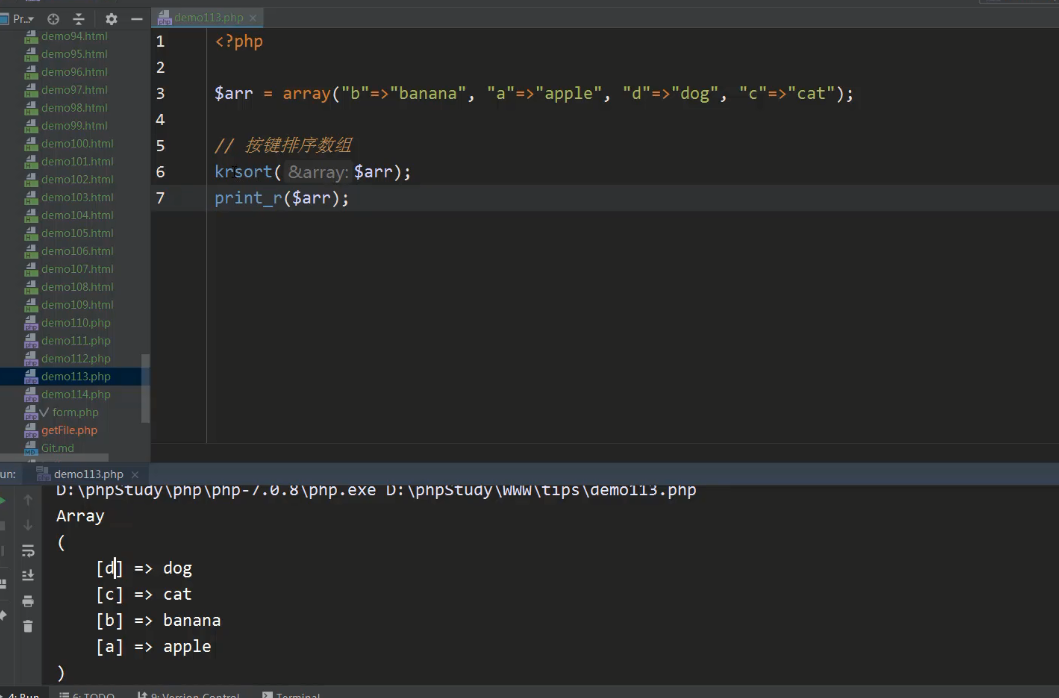The image size is (1059, 698).
Task: Open project panel settings gear
Action: (x=111, y=19)
